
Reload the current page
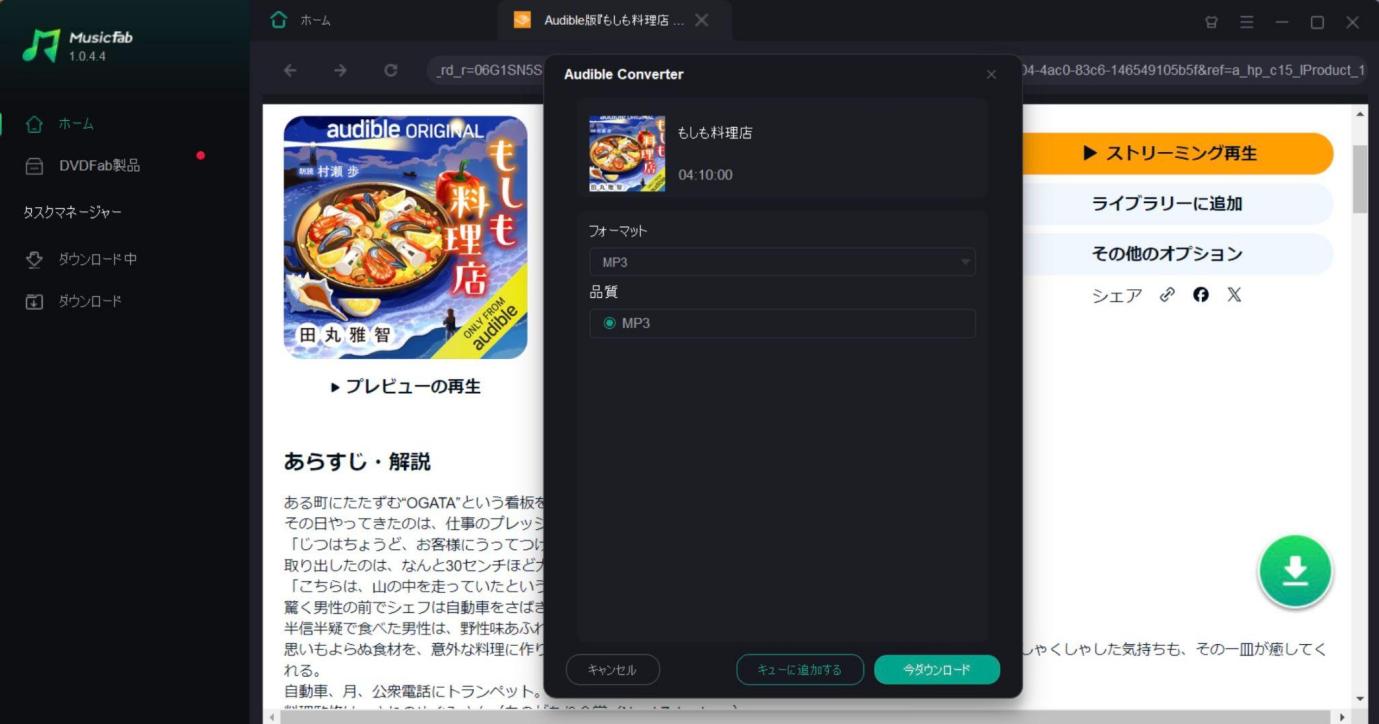(x=391, y=70)
